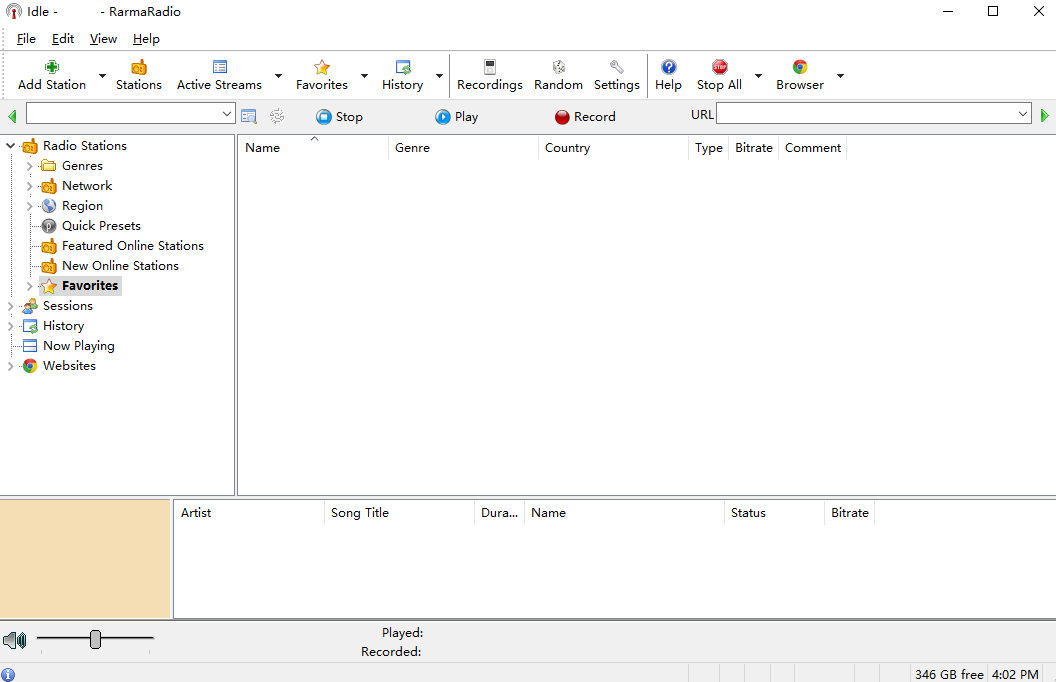Click the Stop All toolbar button
This screenshot has height=682, width=1056.
(719, 75)
